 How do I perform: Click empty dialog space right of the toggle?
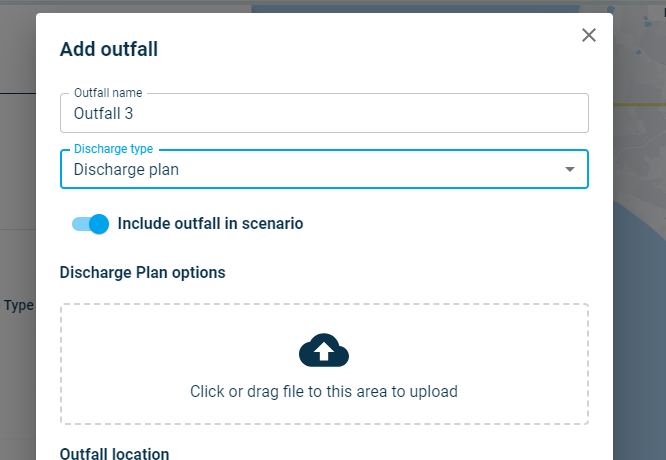(450, 224)
